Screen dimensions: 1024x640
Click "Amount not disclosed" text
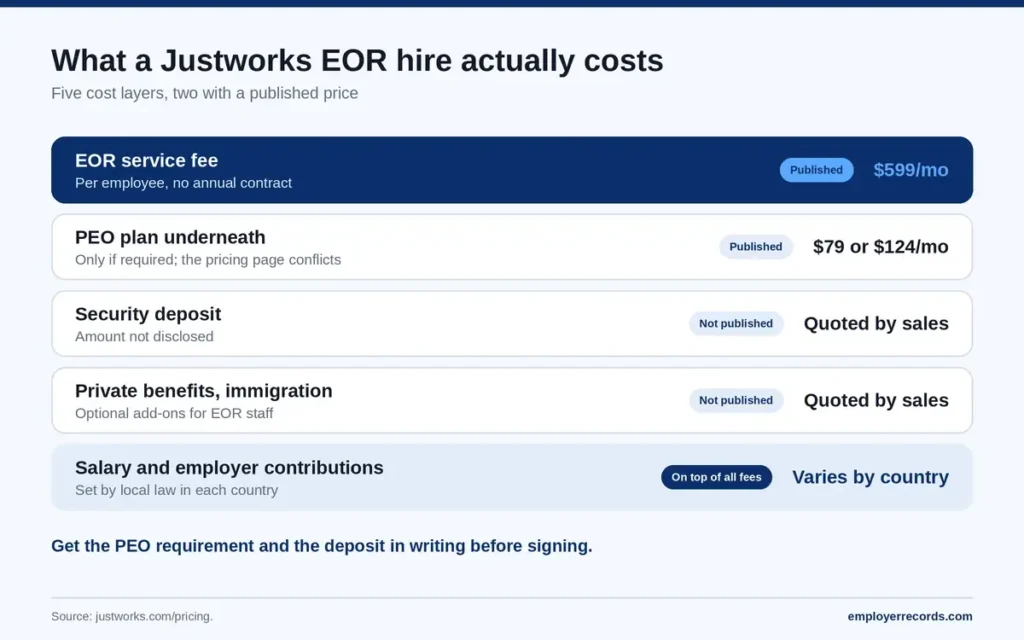[144, 336]
